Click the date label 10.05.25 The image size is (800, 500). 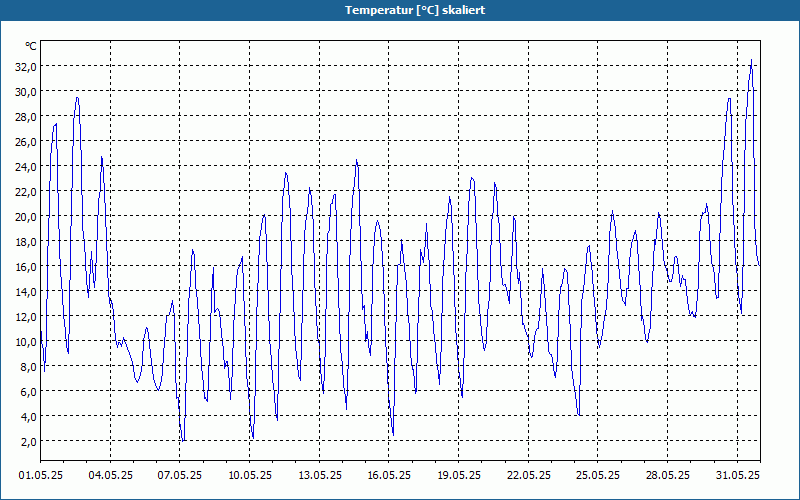[x=249, y=475]
